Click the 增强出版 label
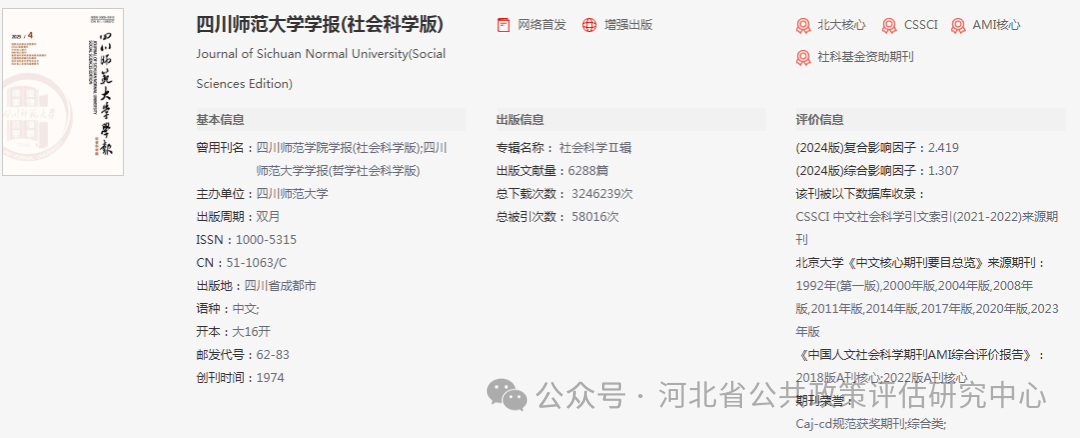 click(x=628, y=25)
